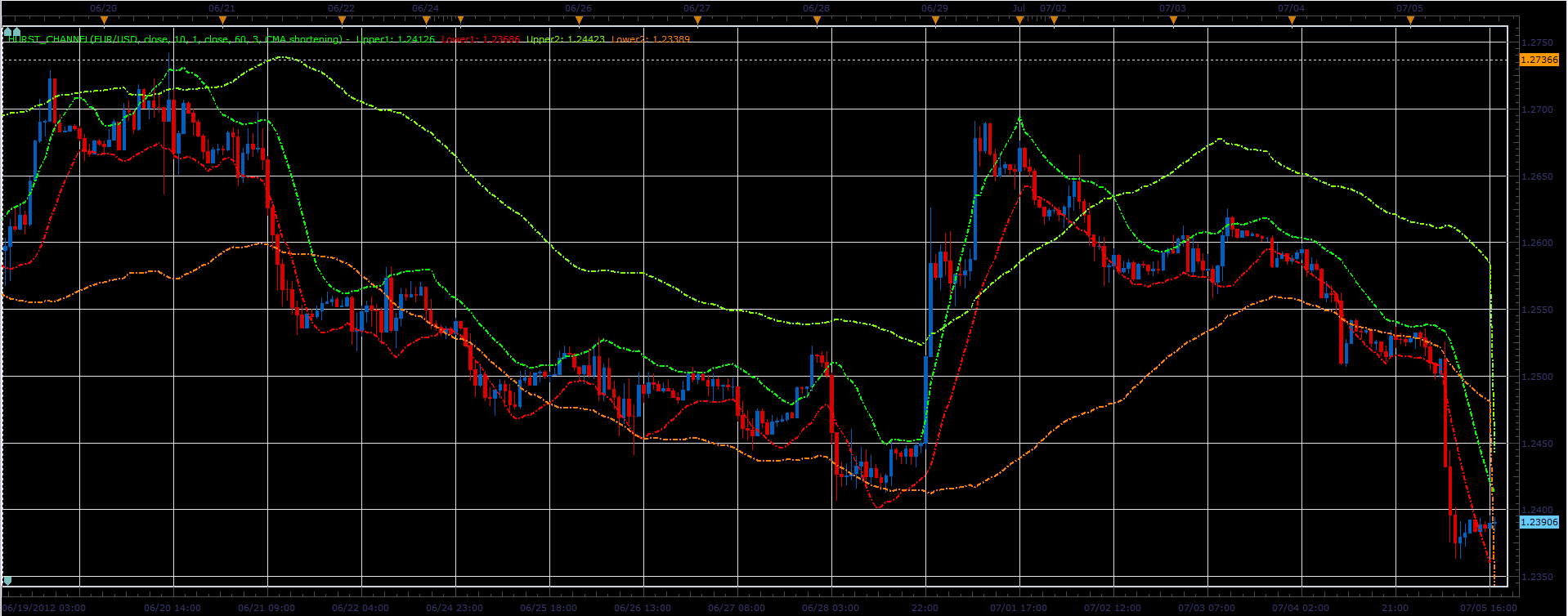Select the orange day marker under 07/03
The width and height of the screenshot is (1568, 616).
pyautogui.click(x=1173, y=20)
